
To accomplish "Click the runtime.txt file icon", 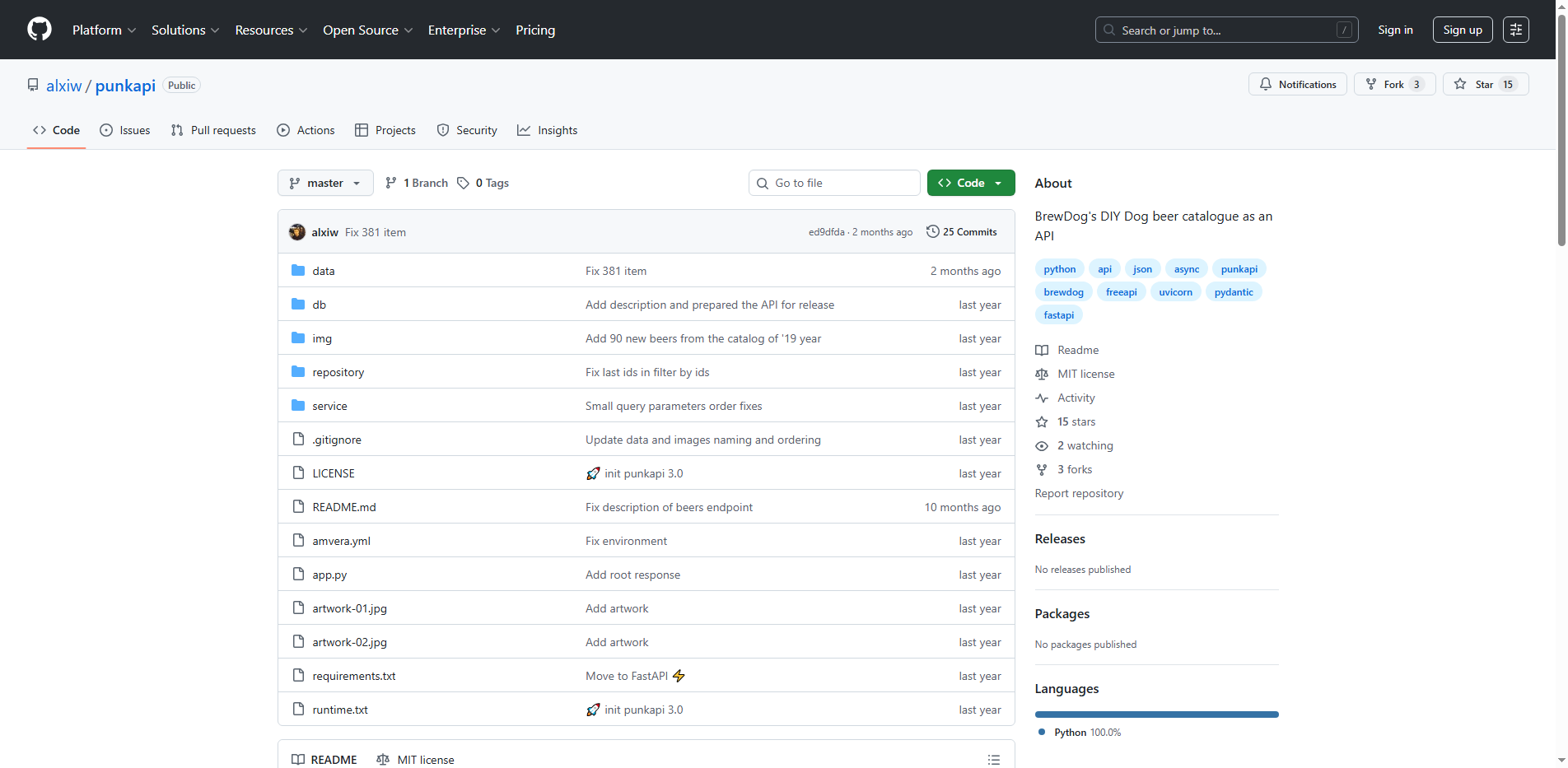I will [x=298, y=710].
